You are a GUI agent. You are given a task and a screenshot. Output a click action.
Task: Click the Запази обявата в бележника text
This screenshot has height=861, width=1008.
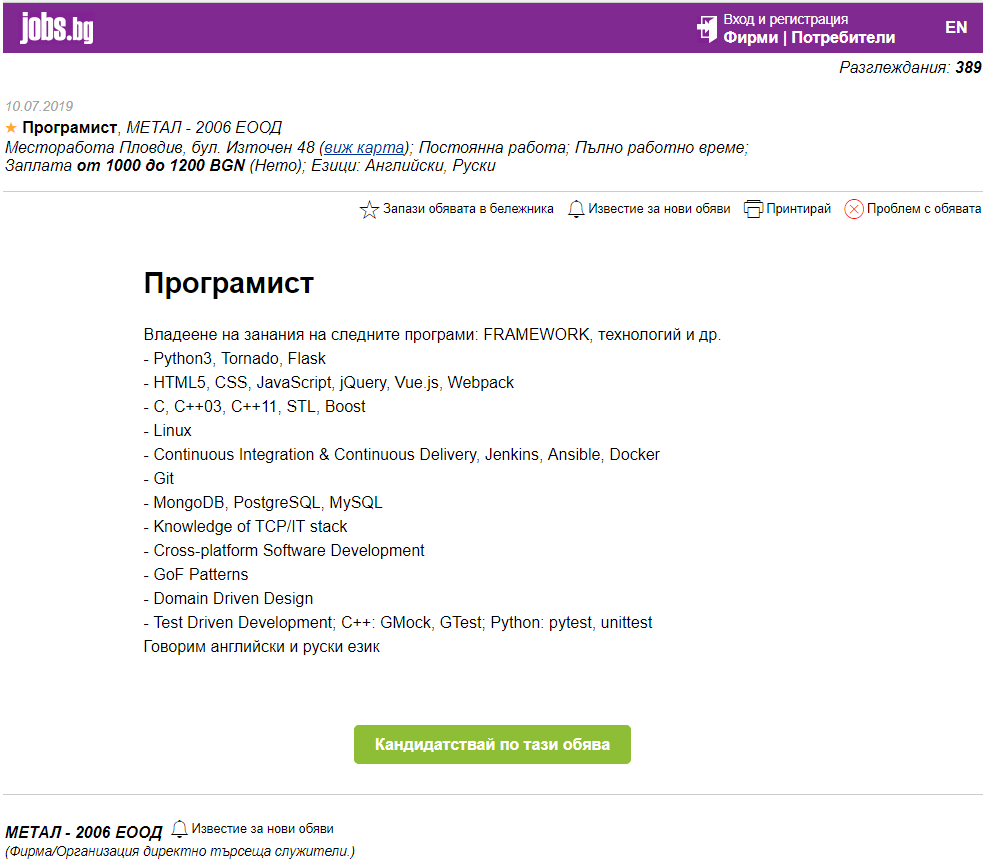pos(468,209)
